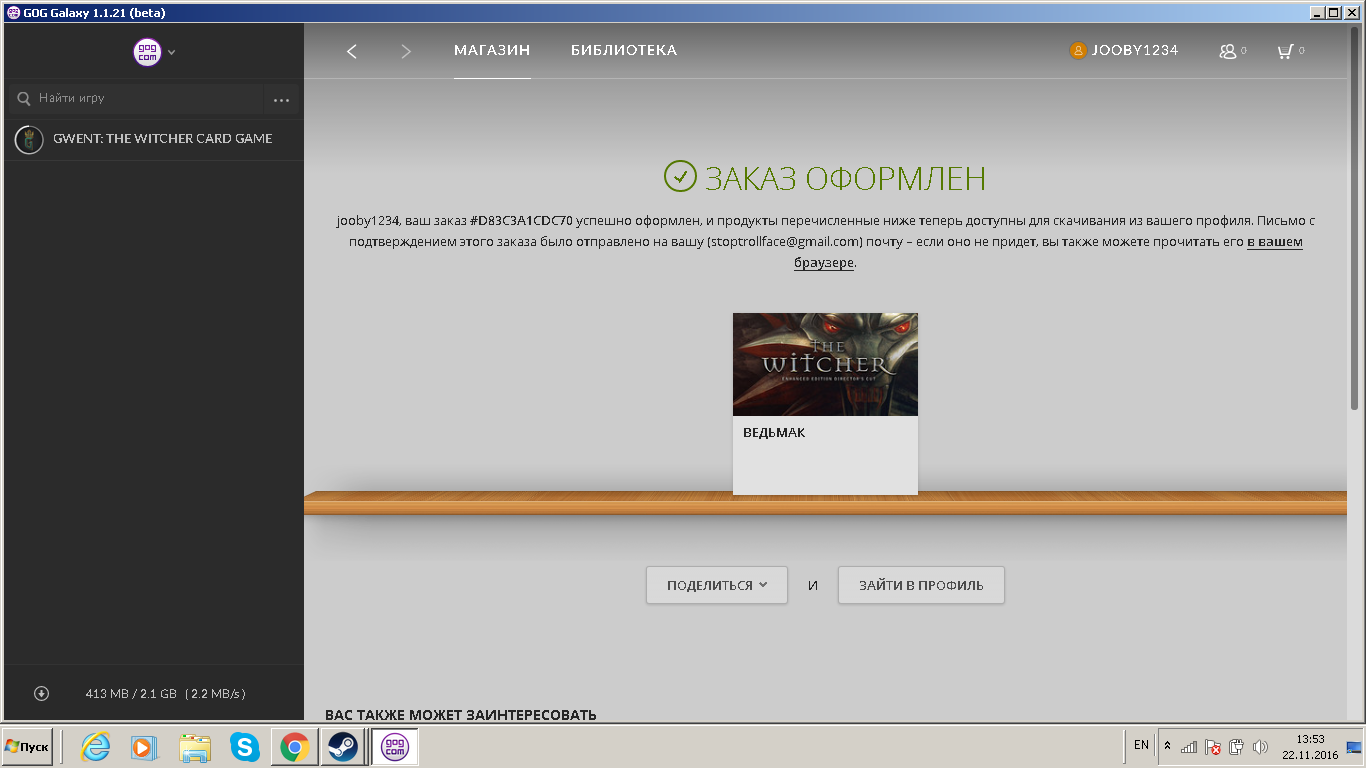Minimize the GOG Galaxy window

(x=1316, y=12)
